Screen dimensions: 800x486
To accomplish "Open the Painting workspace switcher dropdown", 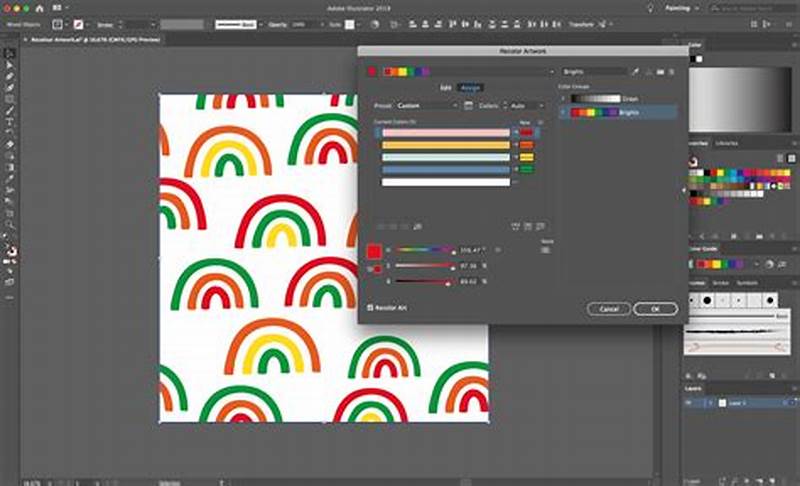I will (681, 9).
